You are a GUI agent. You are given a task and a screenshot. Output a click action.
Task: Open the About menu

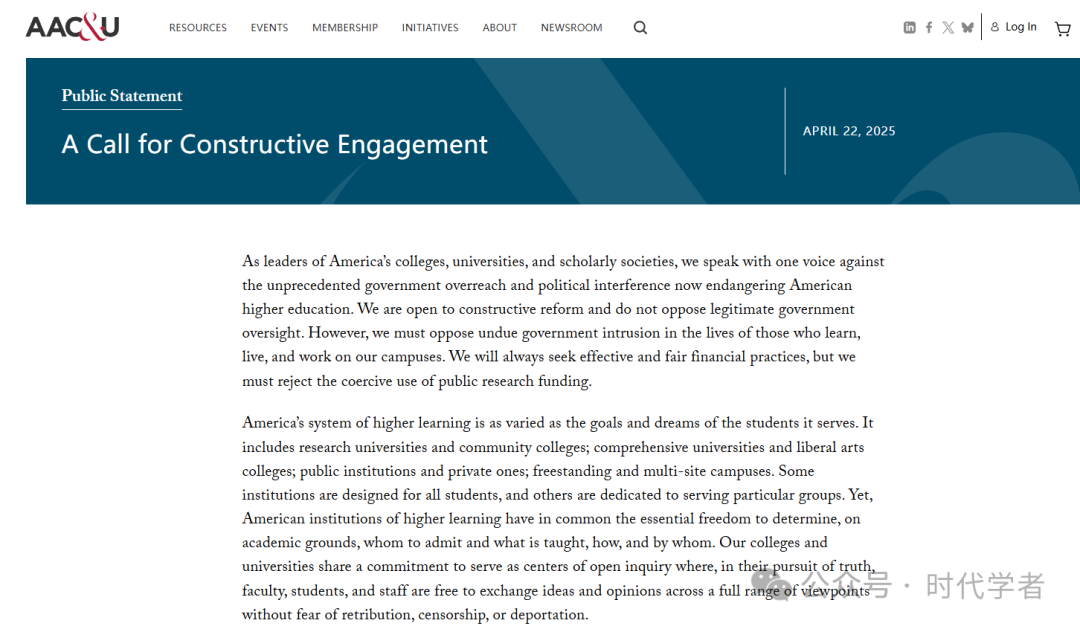(x=499, y=28)
